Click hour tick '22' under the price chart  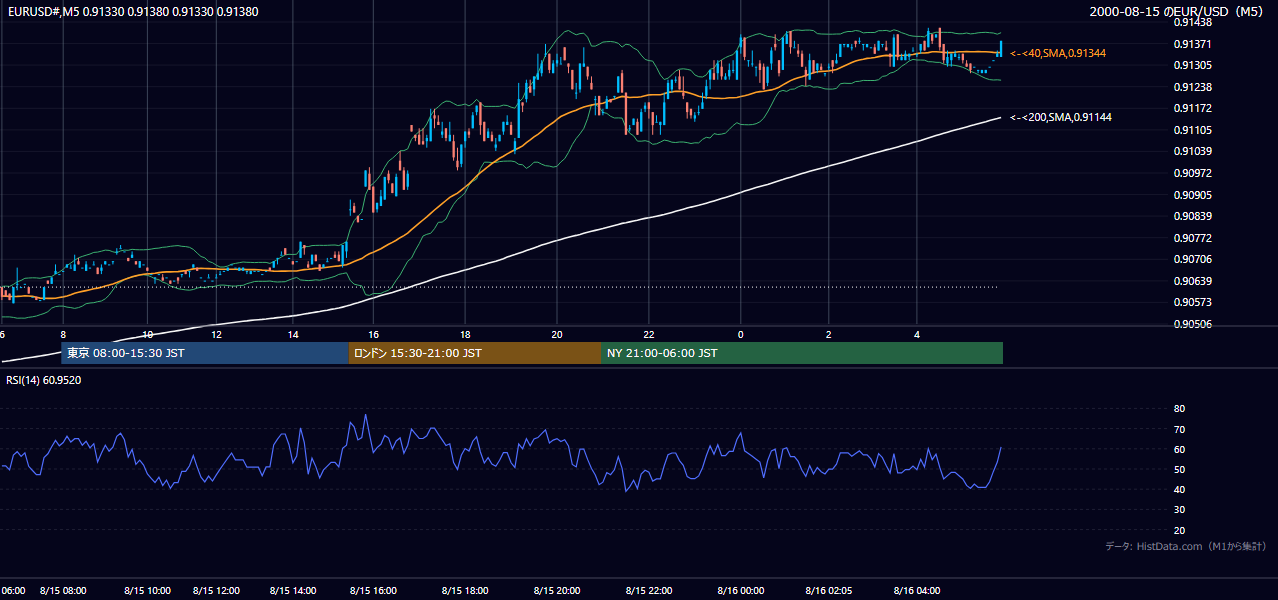649,335
